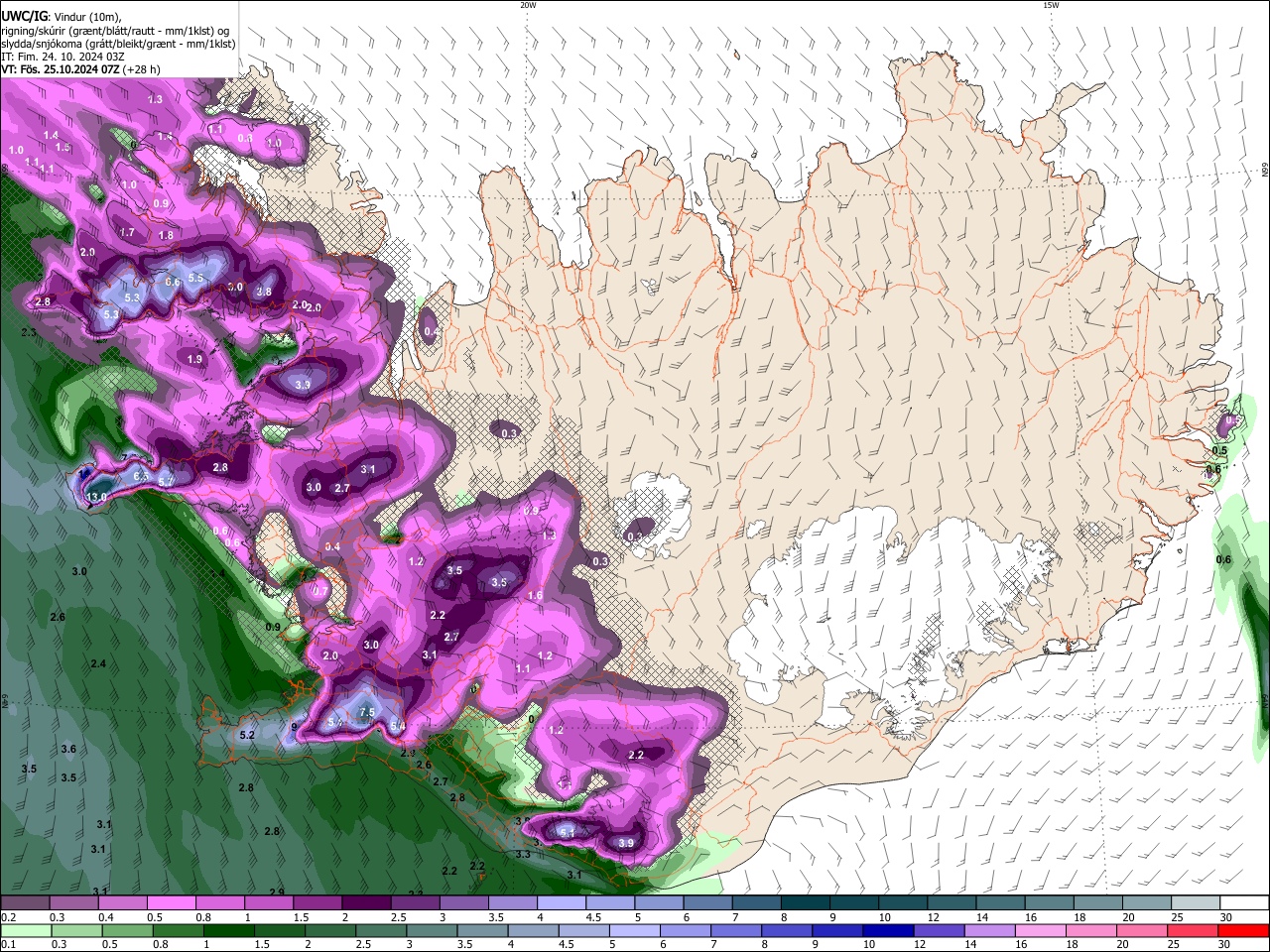Click the 5.1 precipitation value on map
This screenshot has width=1270, height=952.
click(568, 833)
